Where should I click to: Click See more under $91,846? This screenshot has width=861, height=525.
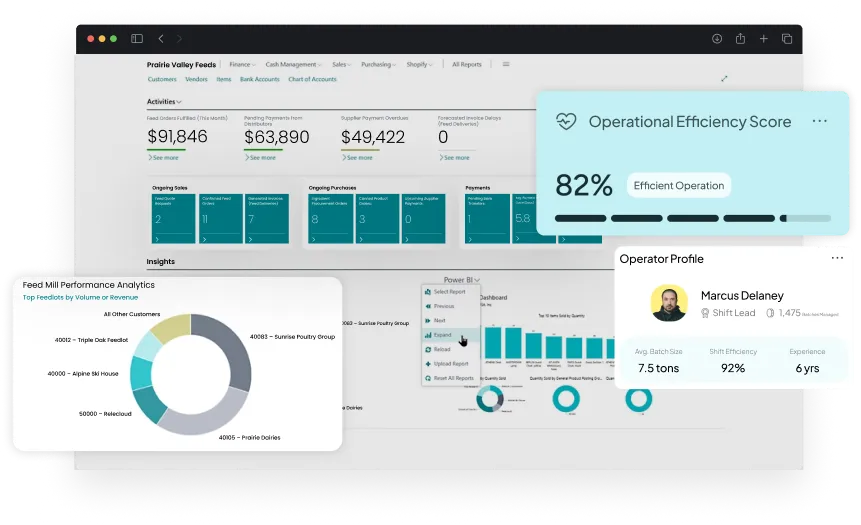(164, 157)
